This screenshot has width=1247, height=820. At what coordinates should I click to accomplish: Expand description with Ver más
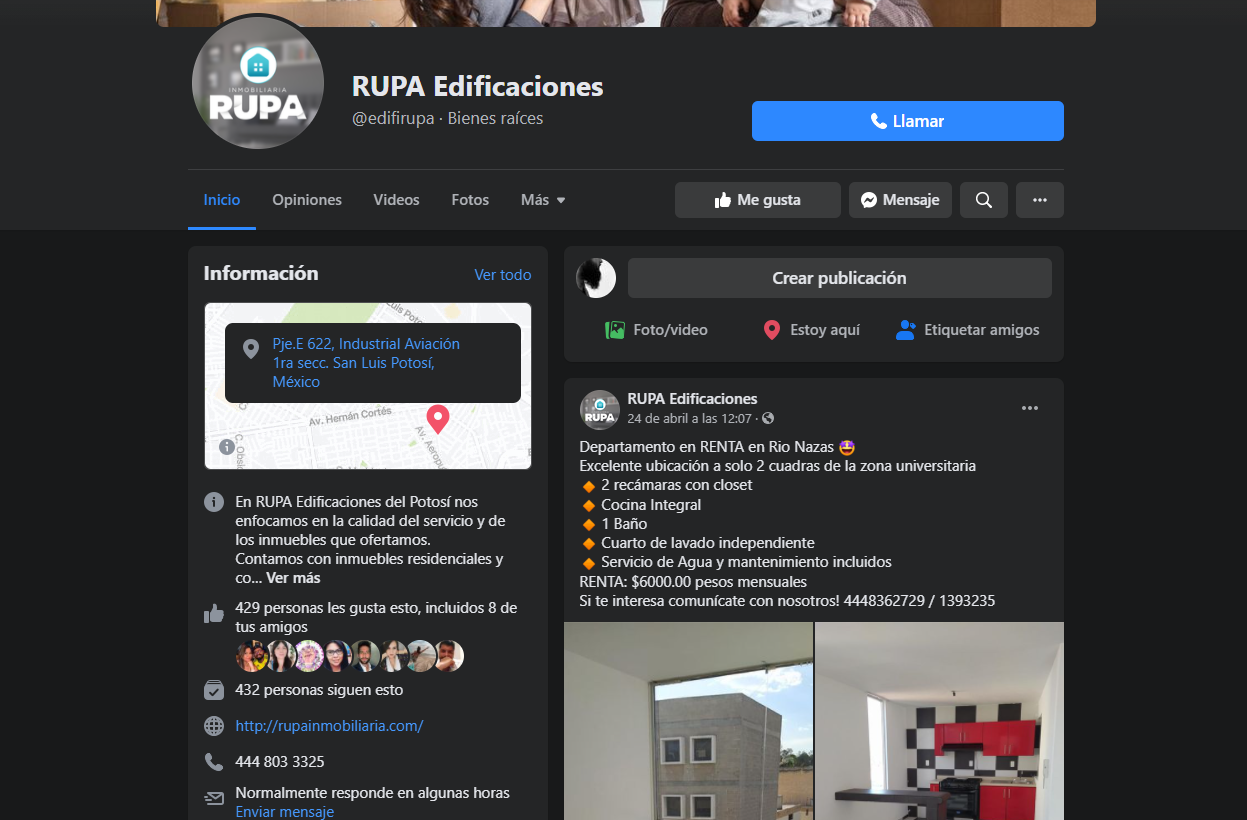tap(293, 578)
